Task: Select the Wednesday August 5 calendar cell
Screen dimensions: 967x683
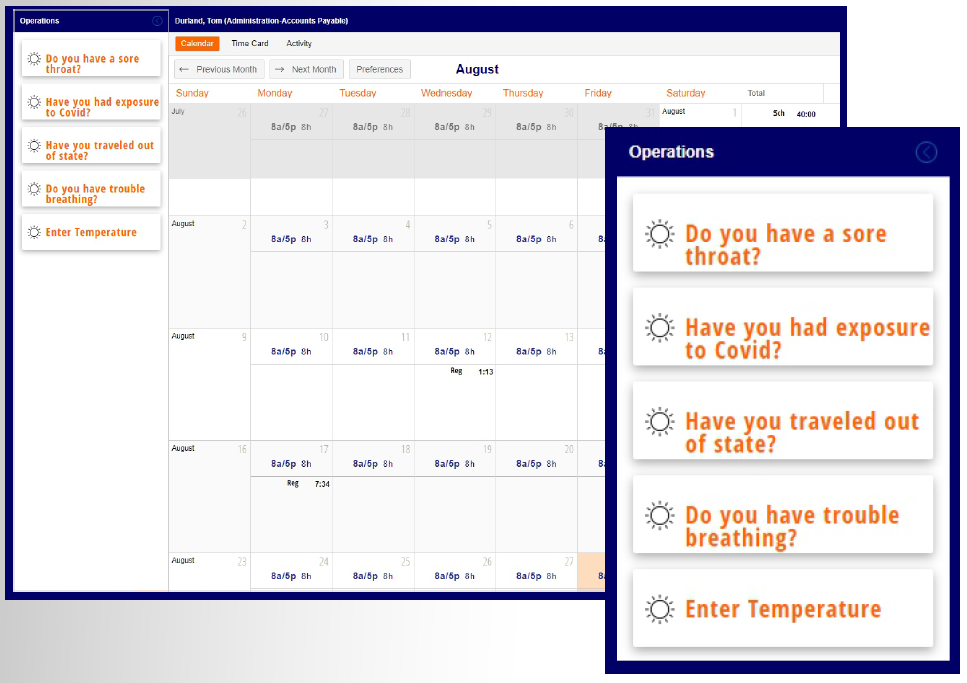Action: click(455, 271)
